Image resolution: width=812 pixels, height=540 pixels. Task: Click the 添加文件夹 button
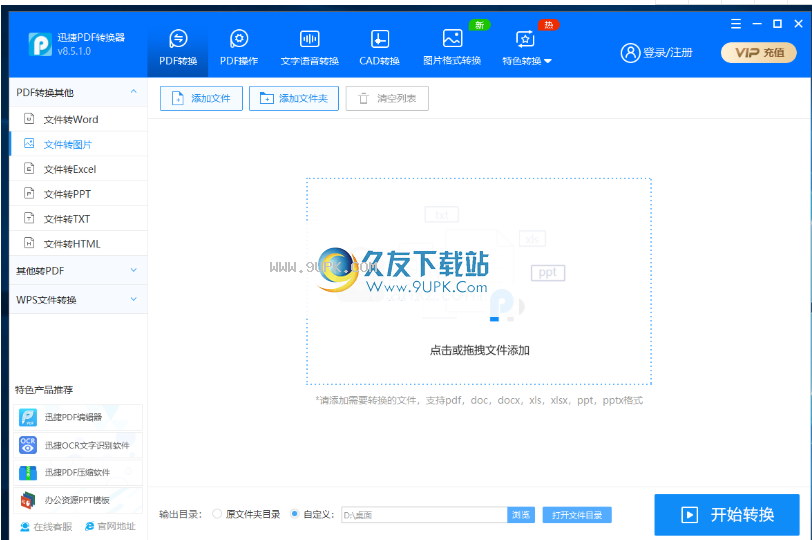pos(294,98)
